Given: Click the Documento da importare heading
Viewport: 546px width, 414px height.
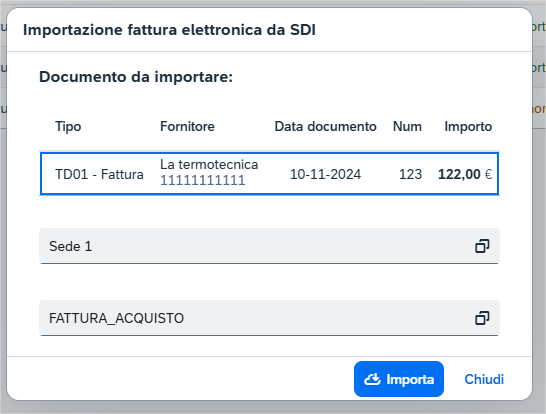Looking at the screenshot, I should pos(136,77).
